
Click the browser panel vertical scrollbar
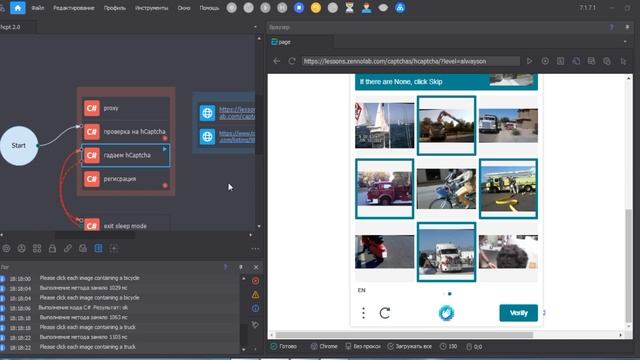tap(629, 265)
